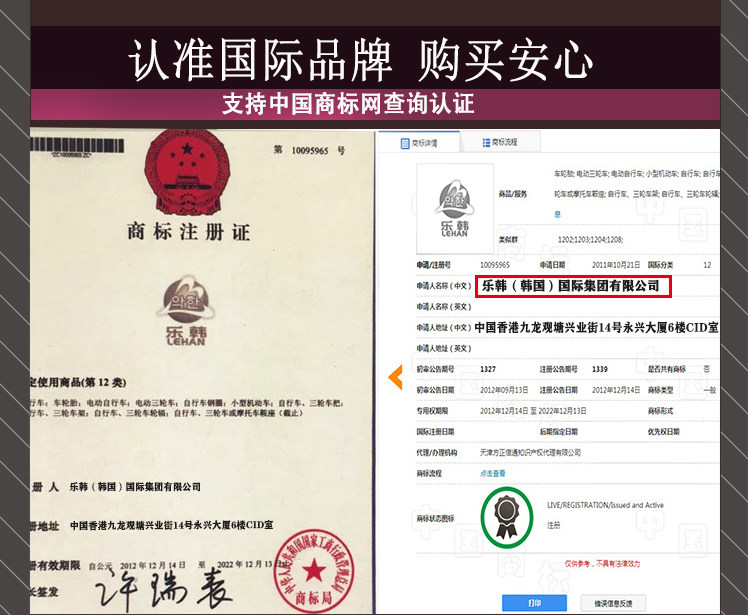Click the orange back arrow beside the details

396,377
